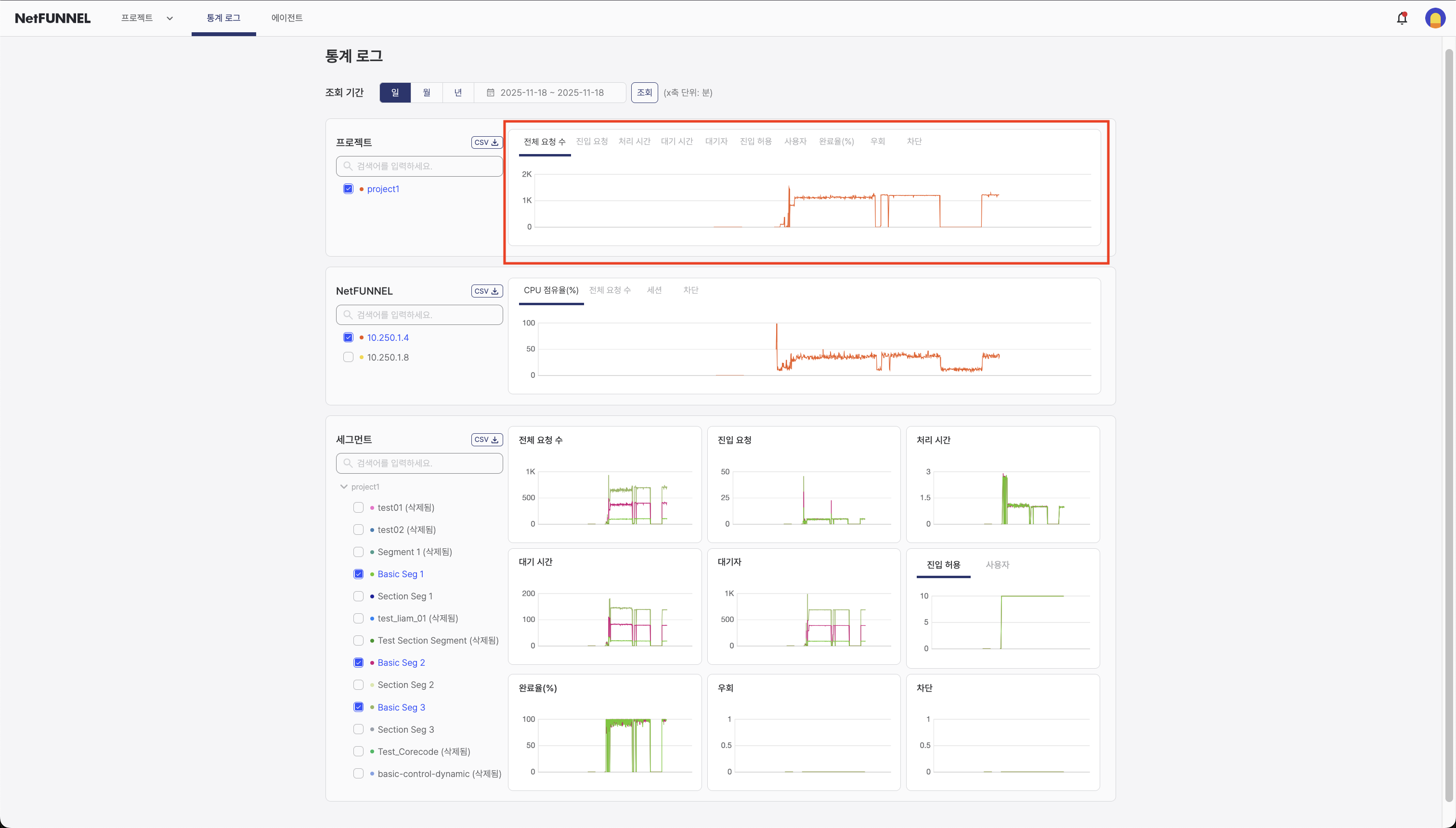Image resolution: width=1456 pixels, height=828 pixels.
Task: Collapse the project1 segment tree
Action: (343, 487)
